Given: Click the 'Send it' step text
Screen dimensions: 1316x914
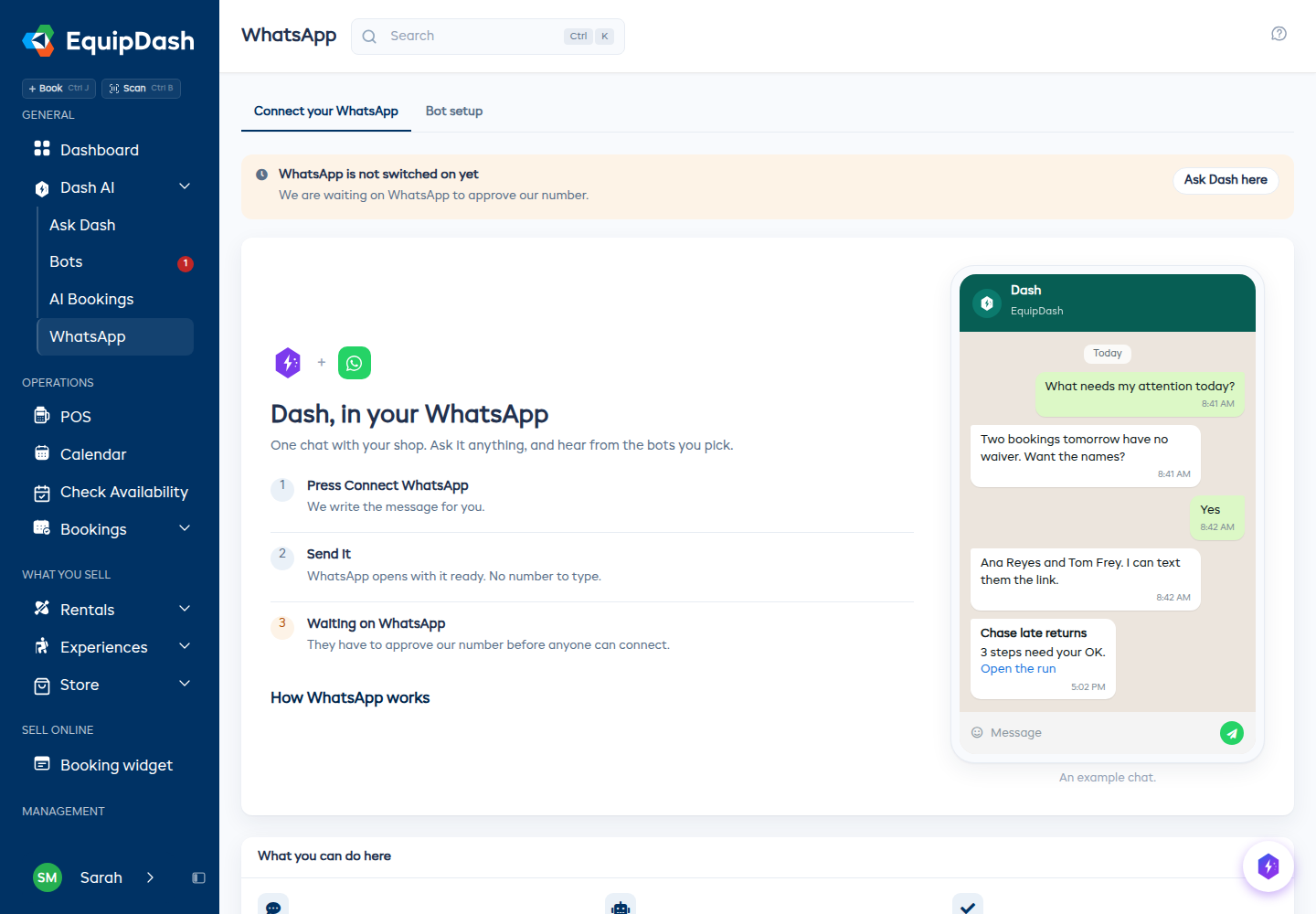Looking at the screenshot, I should pyautogui.click(x=329, y=554).
